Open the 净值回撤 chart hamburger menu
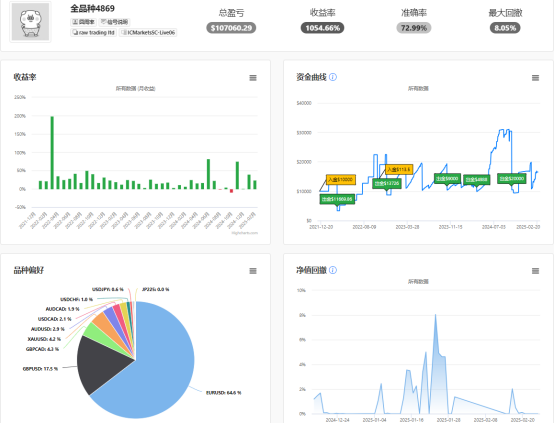This screenshot has height=424, width=554. (536, 271)
